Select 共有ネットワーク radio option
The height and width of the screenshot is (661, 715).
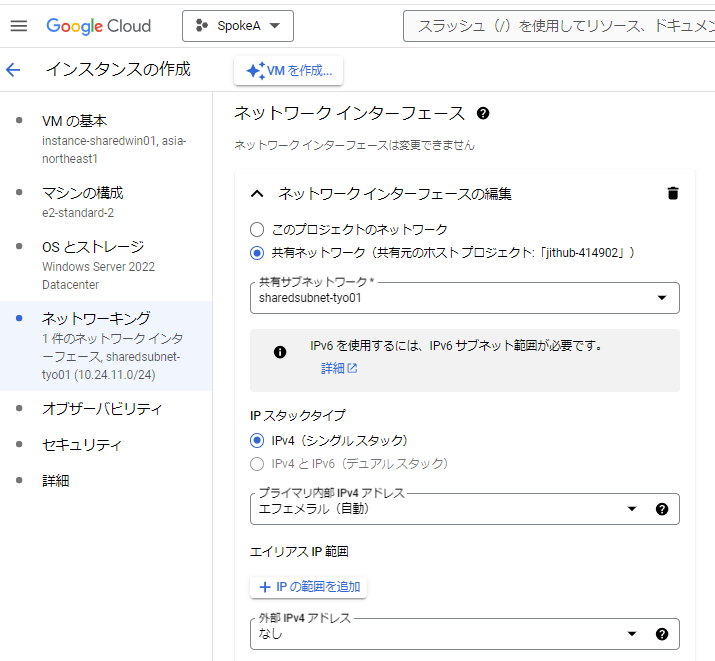pyautogui.click(x=257, y=253)
